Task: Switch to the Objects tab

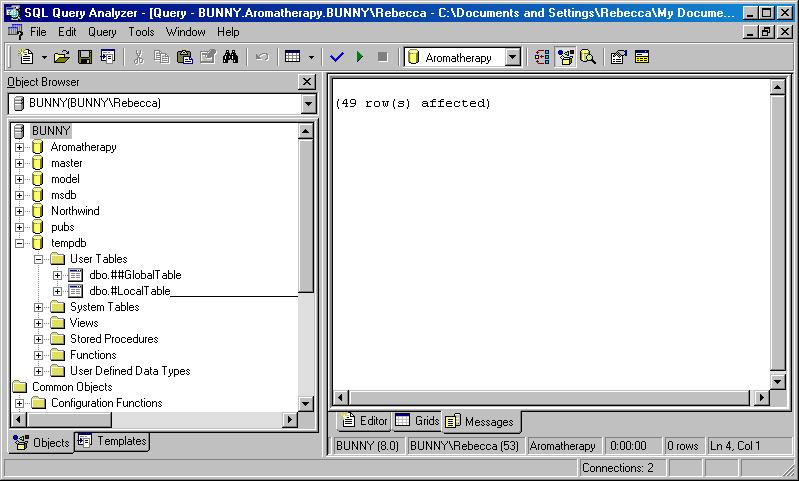Action: [x=42, y=442]
